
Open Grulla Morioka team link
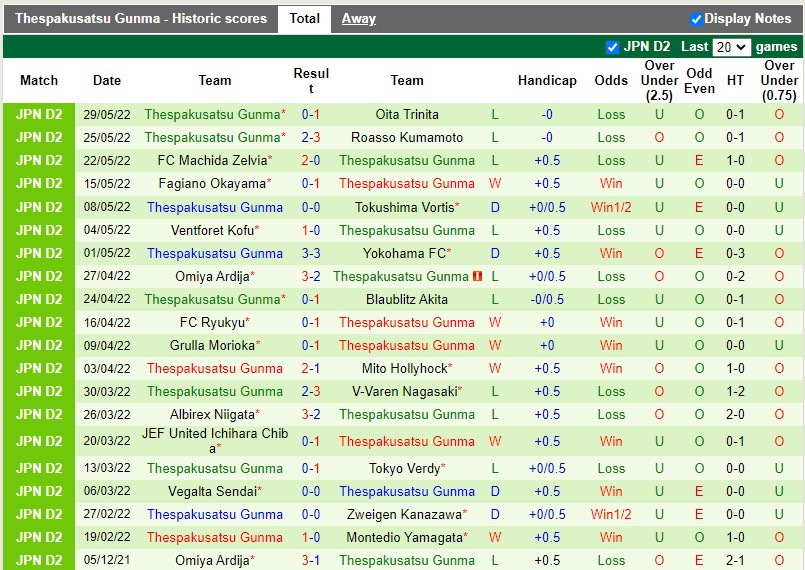click(213, 346)
